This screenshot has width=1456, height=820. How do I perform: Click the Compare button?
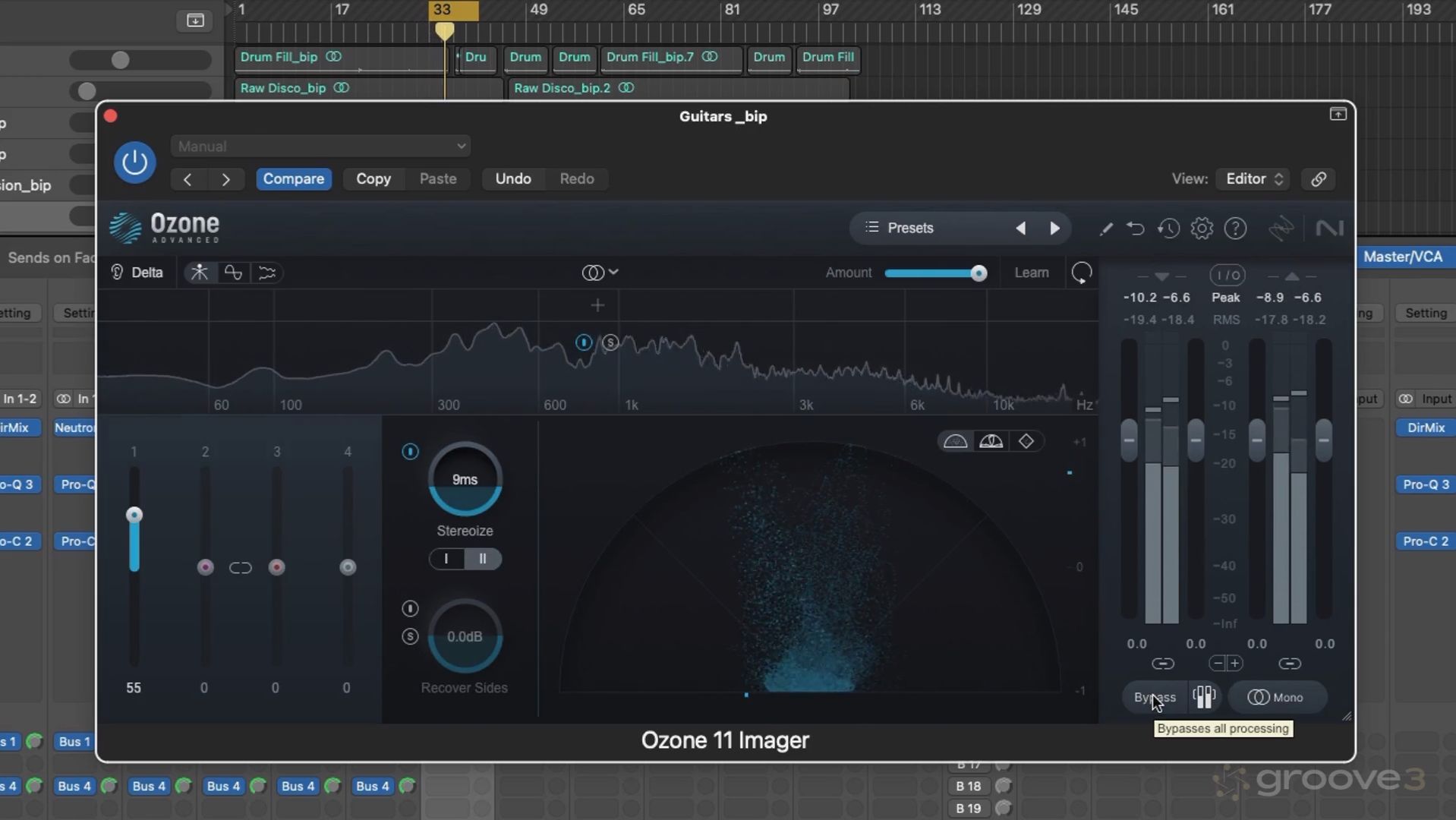(x=294, y=179)
